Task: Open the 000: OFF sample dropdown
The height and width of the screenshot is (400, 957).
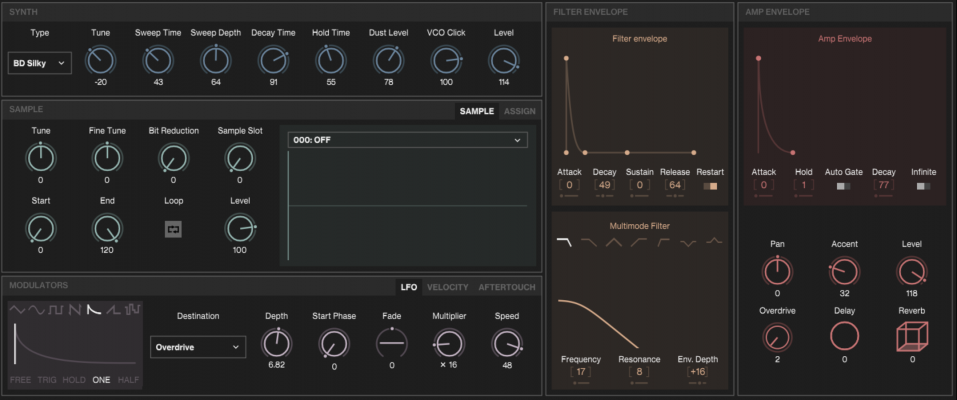Action: pyautogui.click(x=408, y=140)
